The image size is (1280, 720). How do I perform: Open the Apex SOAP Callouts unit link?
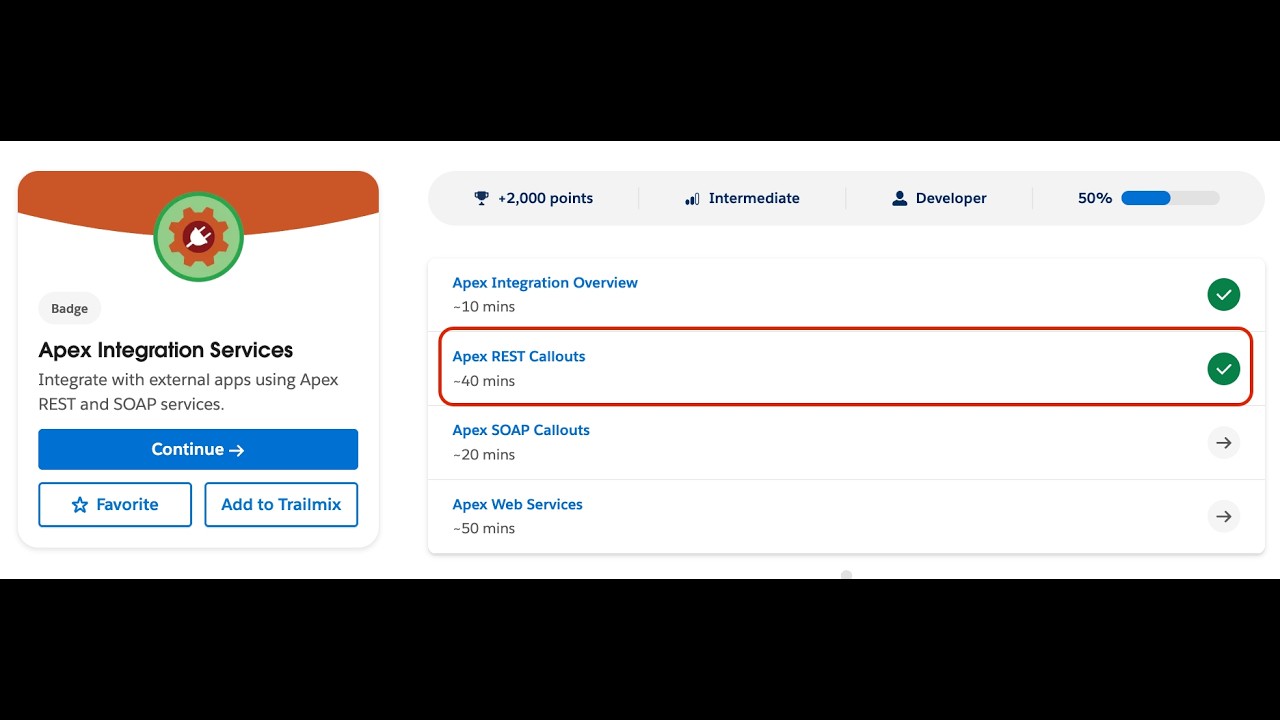tap(521, 430)
